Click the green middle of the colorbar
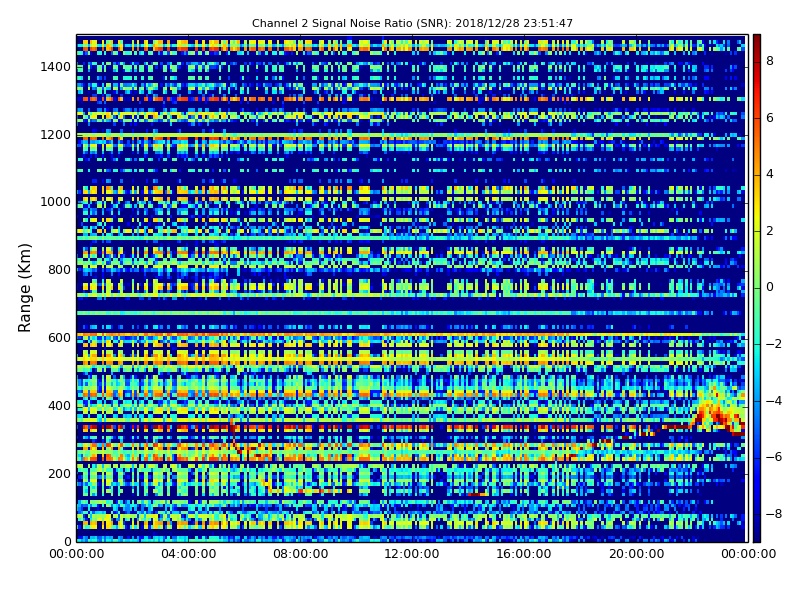The width and height of the screenshot is (800, 600). (757, 288)
